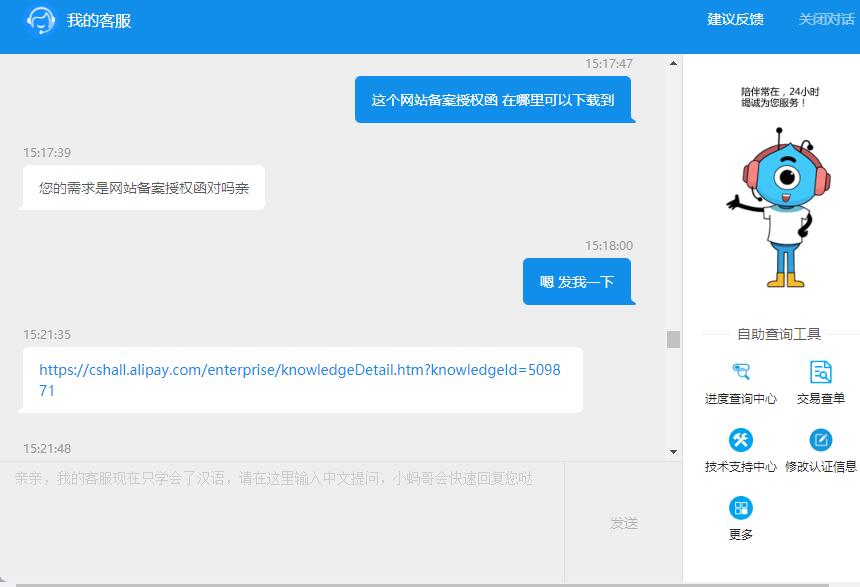Click the message bubble 嗯 发我一下

(x=577, y=282)
